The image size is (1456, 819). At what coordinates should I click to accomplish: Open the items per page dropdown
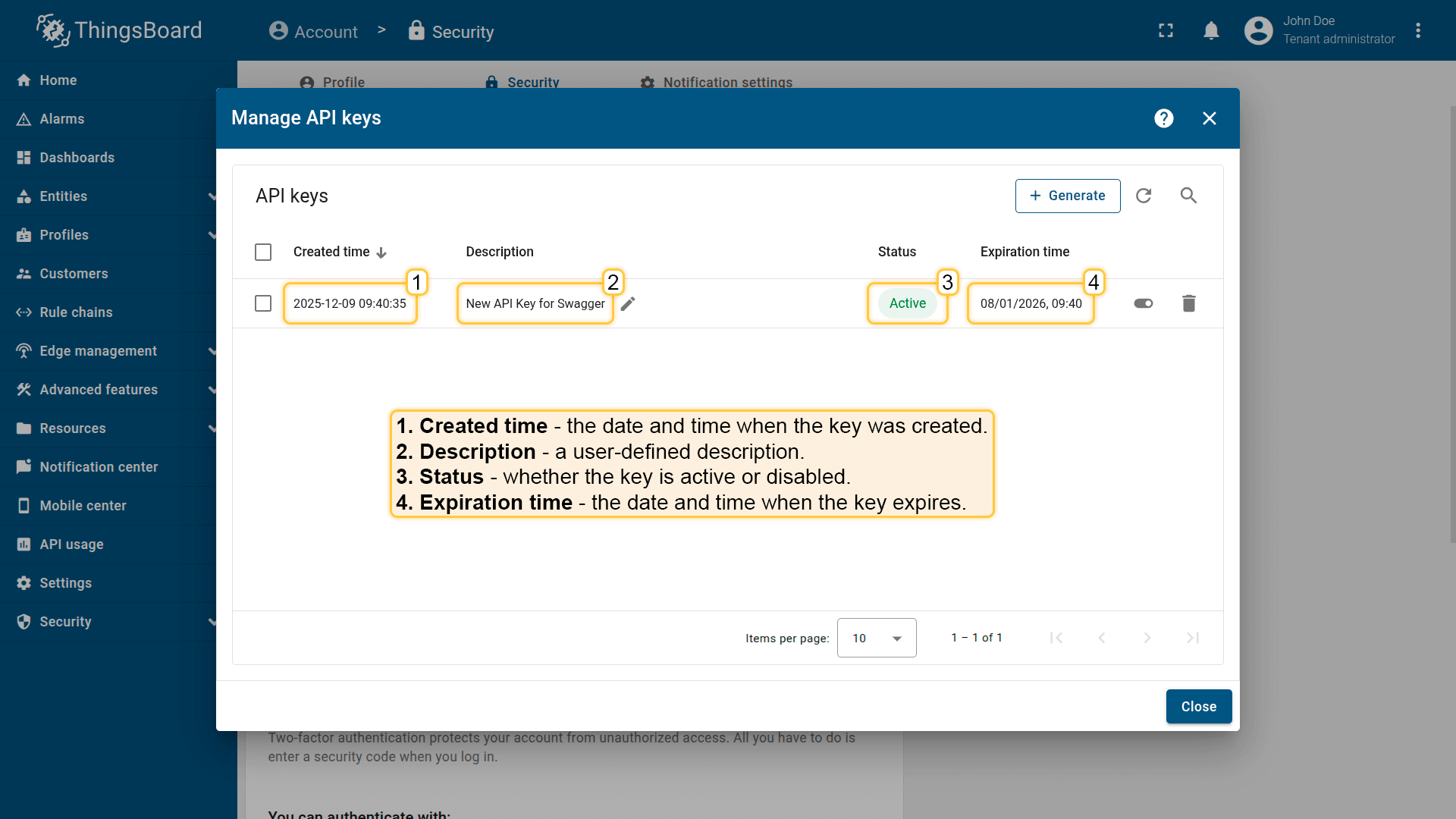point(877,638)
